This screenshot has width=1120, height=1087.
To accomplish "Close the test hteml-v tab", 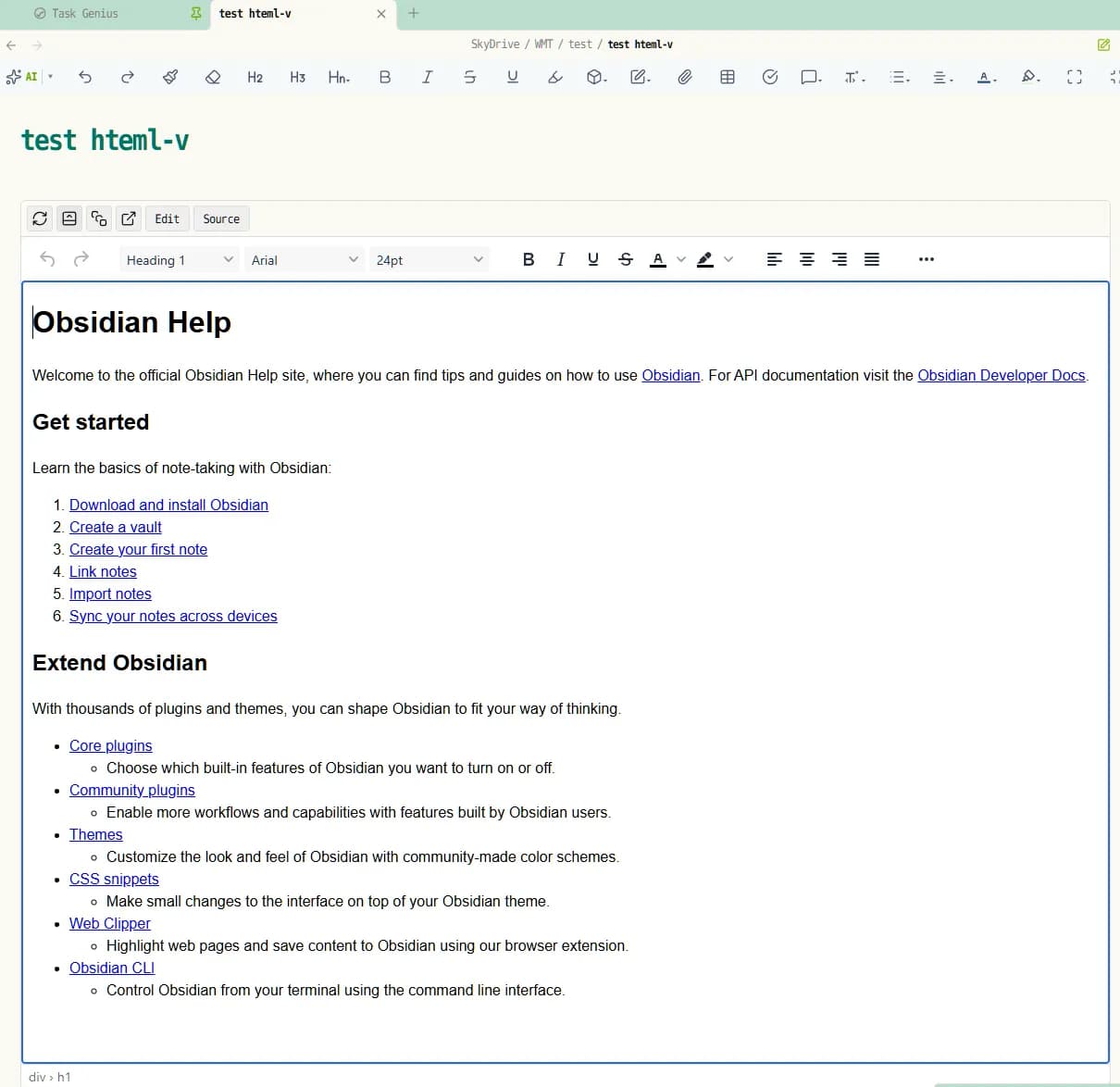I will coord(381,14).
